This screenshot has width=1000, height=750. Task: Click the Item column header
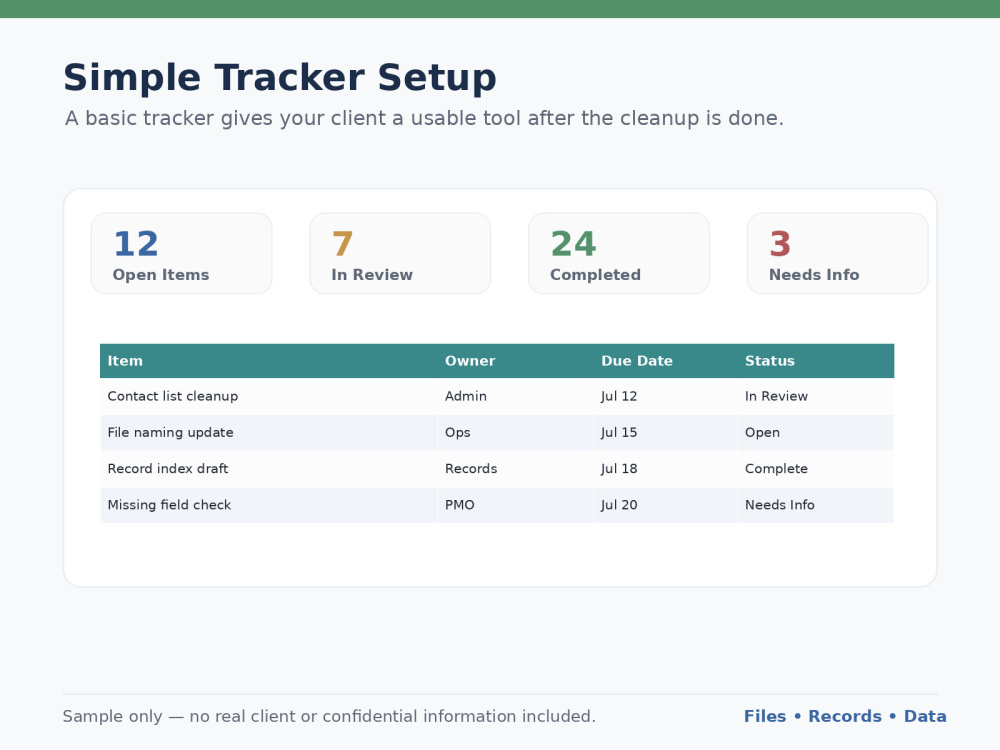tap(268, 361)
